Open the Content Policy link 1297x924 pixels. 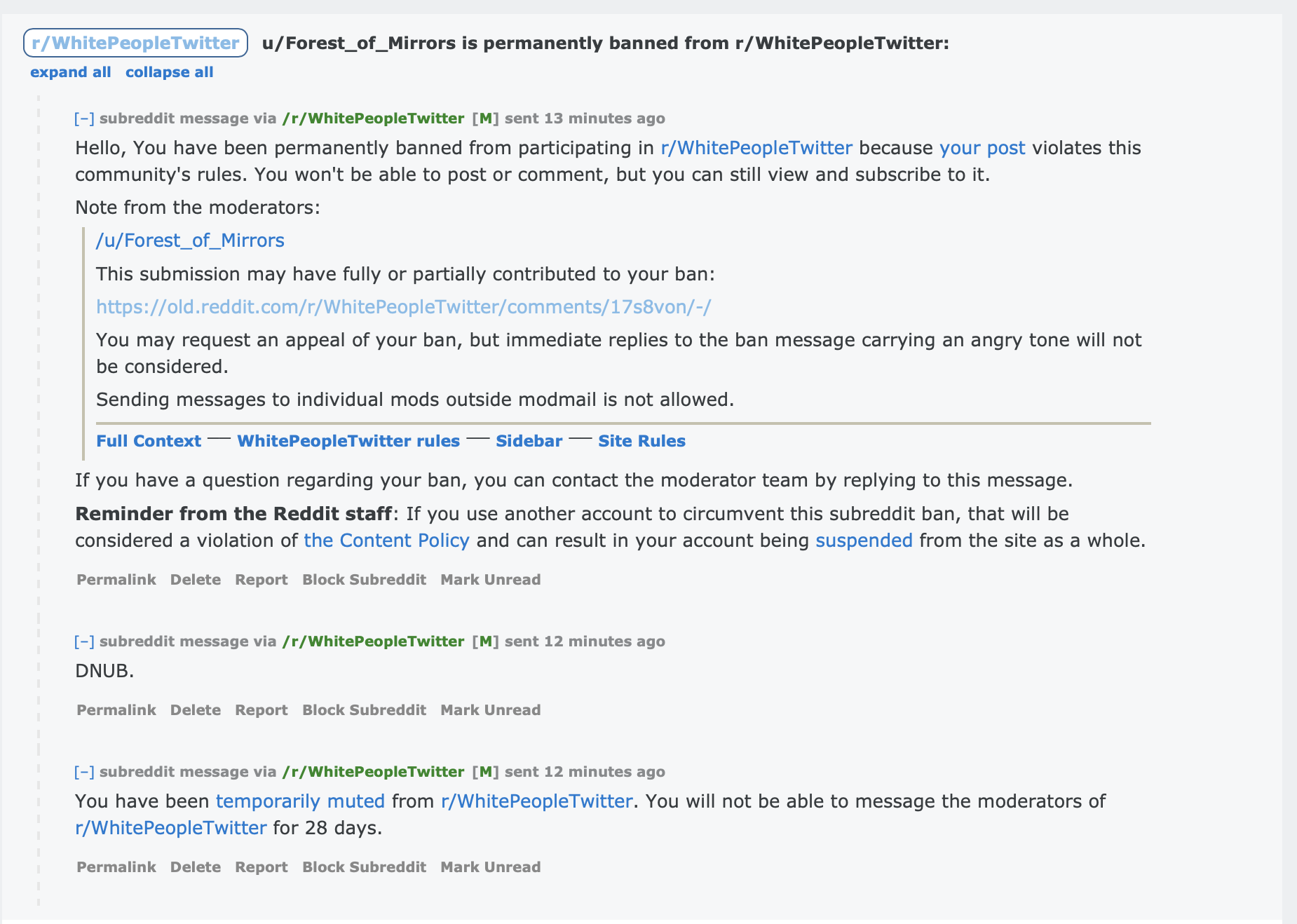tap(386, 541)
